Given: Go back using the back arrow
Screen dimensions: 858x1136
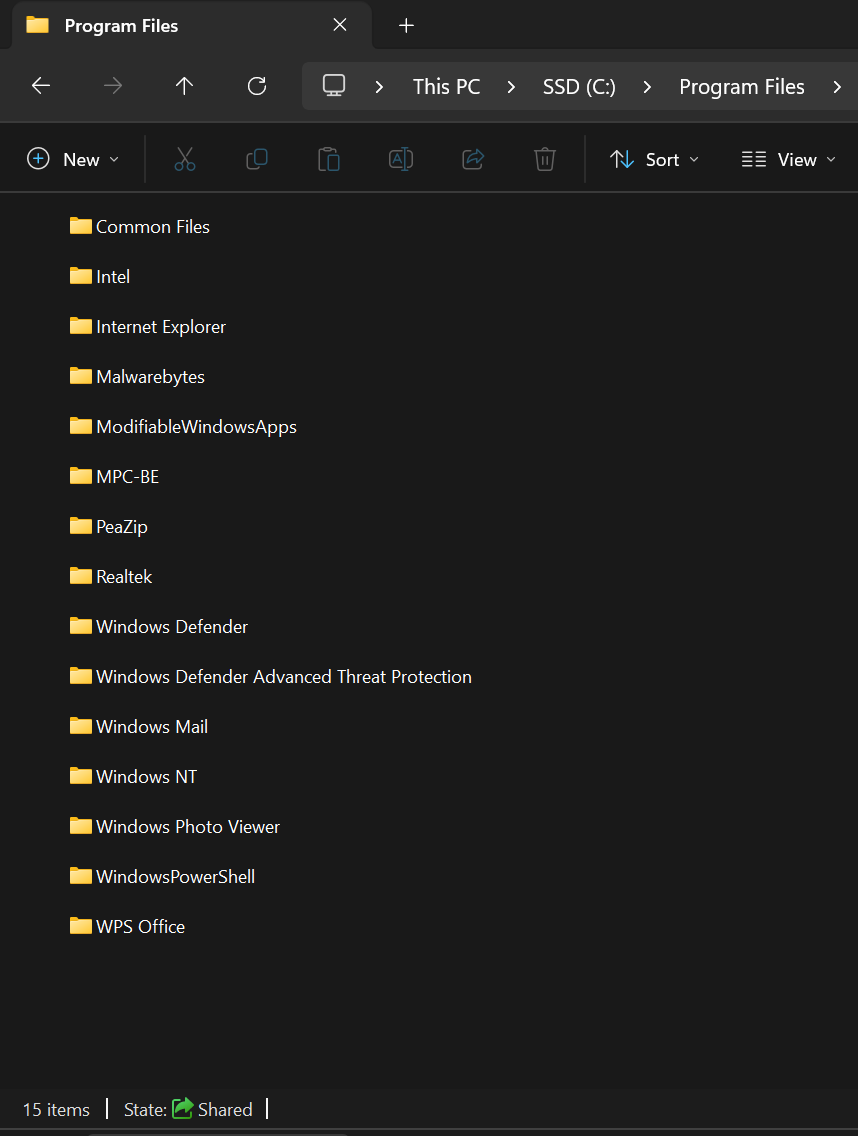Looking at the screenshot, I should (x=41, y=86).
